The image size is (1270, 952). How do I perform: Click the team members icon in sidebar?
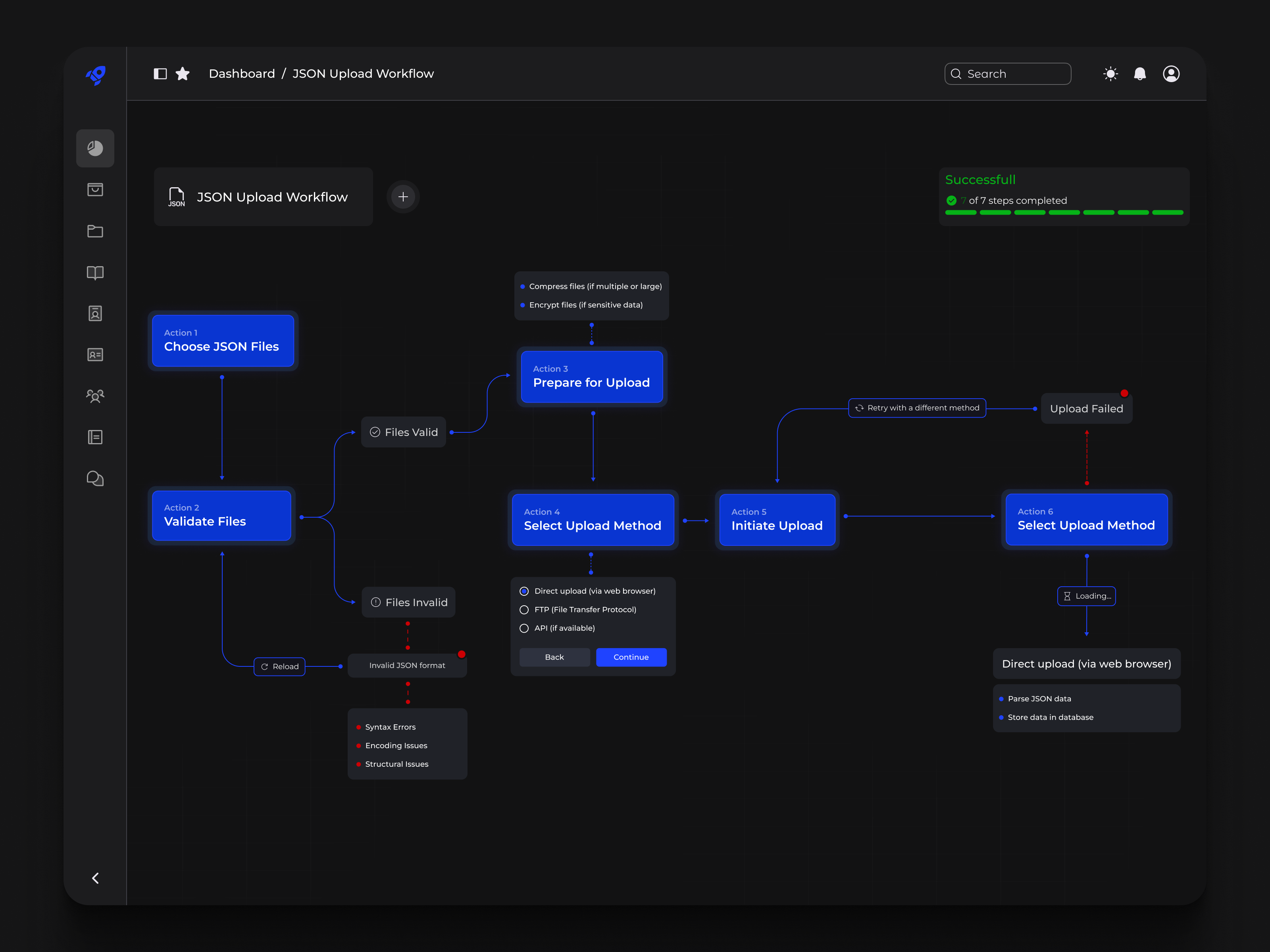point(95,395)
